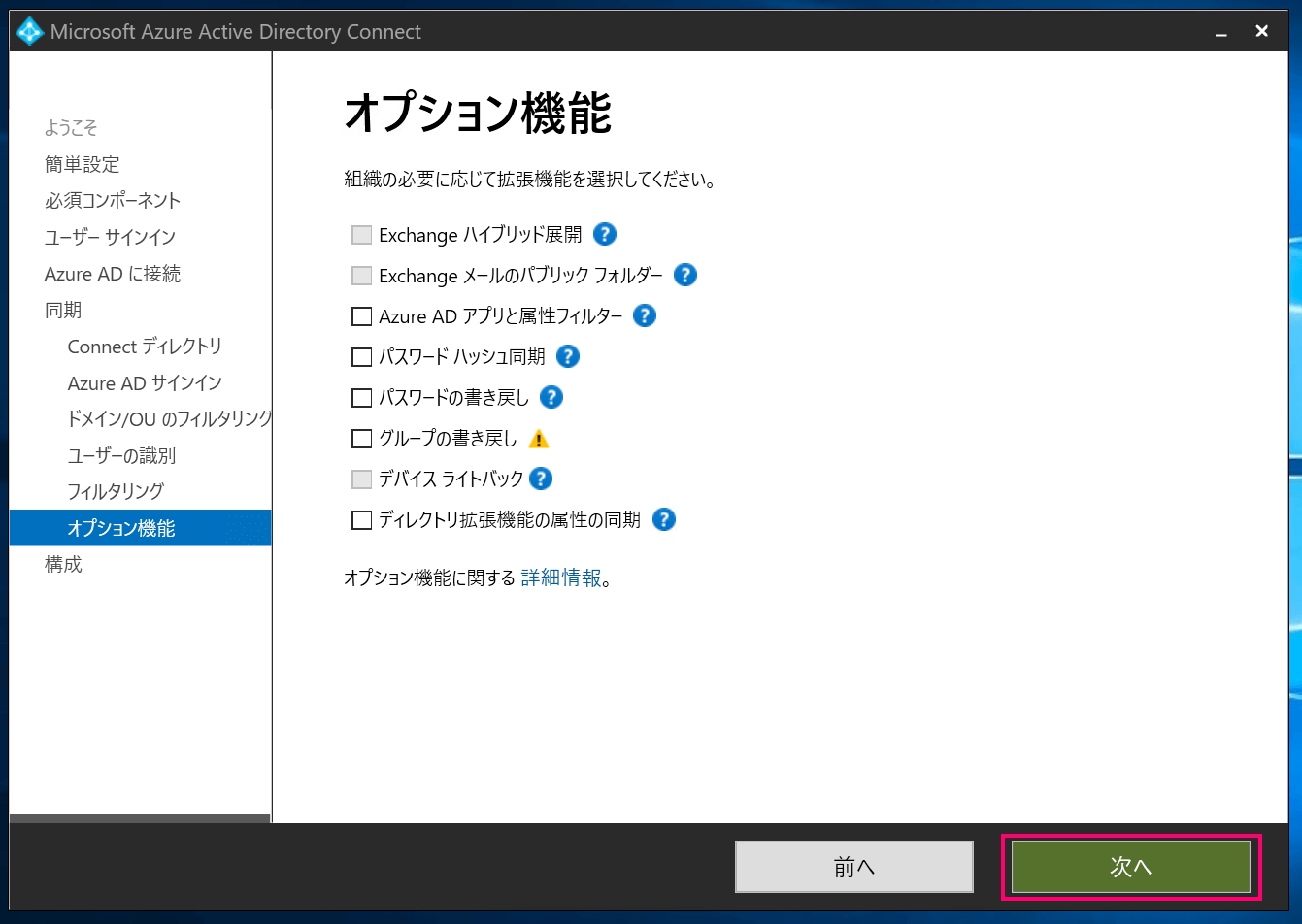Click the Azure AD Connect title bar logo
Screen dimensions: 1302x924
click(30, 32)
